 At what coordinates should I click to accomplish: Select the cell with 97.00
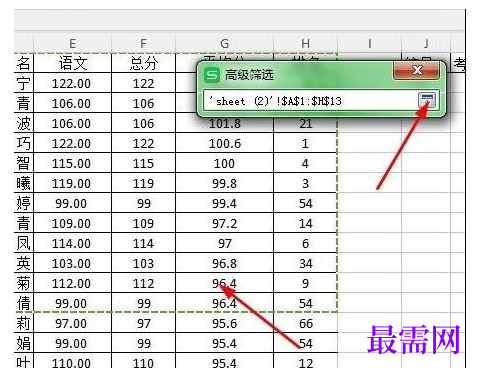tap(72, 323)
